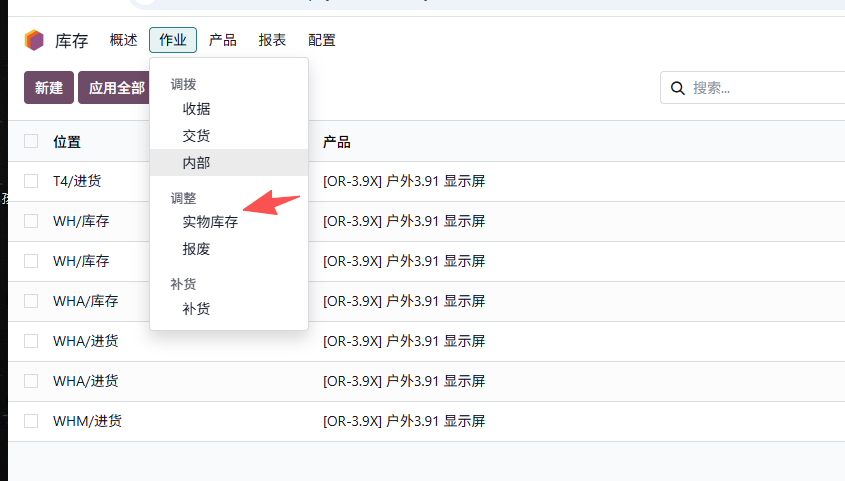
Task: Open 内部 transfers entry
Action: [x=196, y=162]
